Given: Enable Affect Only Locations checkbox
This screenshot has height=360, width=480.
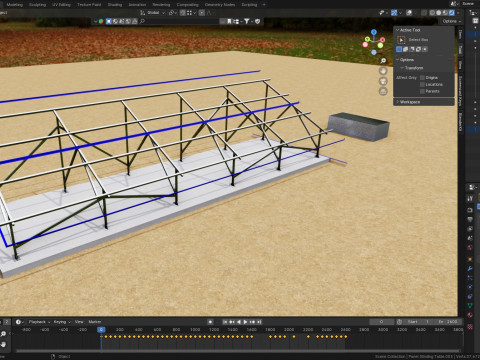Looking at the screenshot, I should click(422, 84).
